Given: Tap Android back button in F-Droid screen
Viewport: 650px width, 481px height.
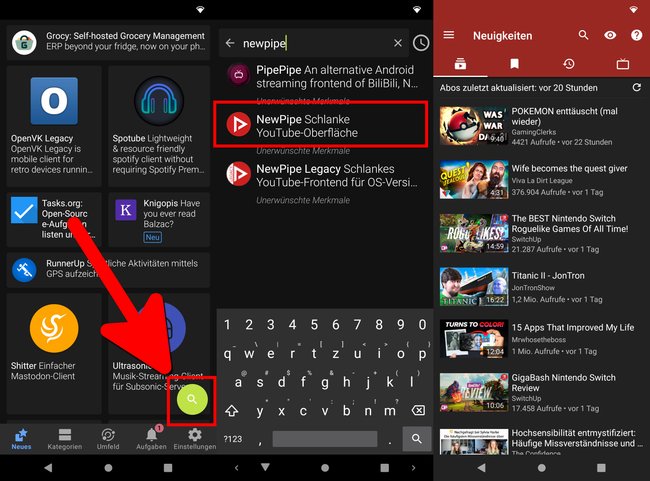Looking at the screenshot, I should point(49,468).
